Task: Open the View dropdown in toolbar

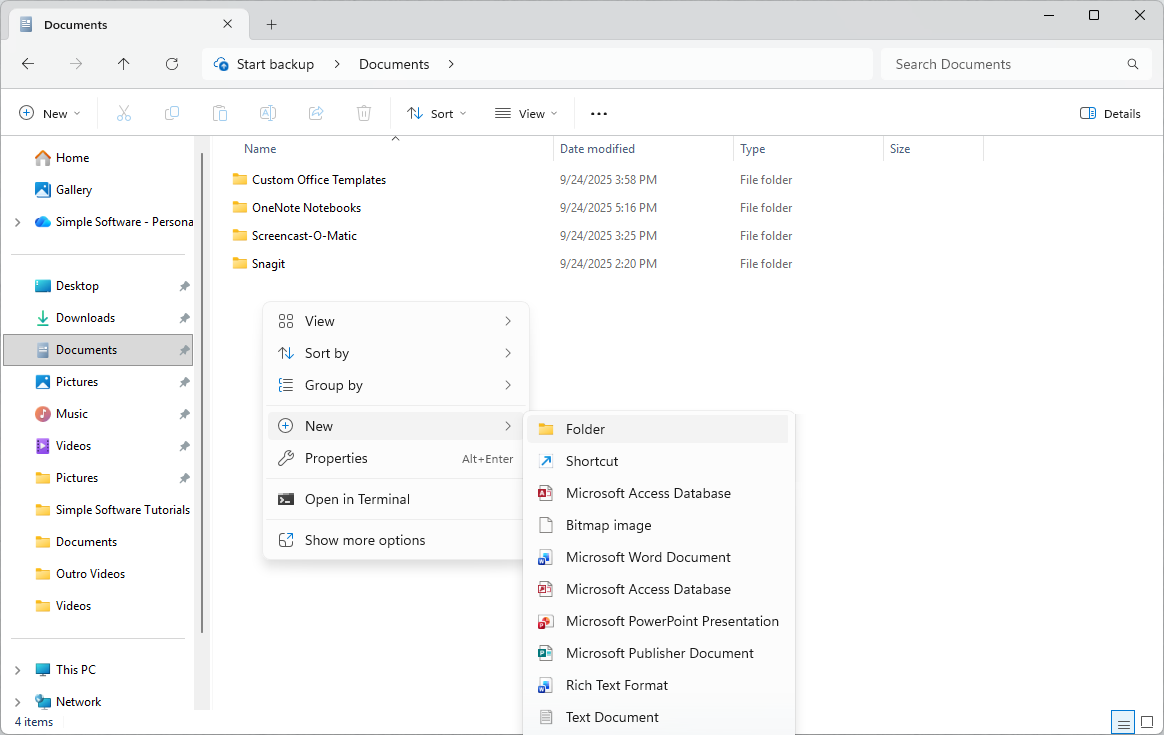Action: click(x=526, y=114)
